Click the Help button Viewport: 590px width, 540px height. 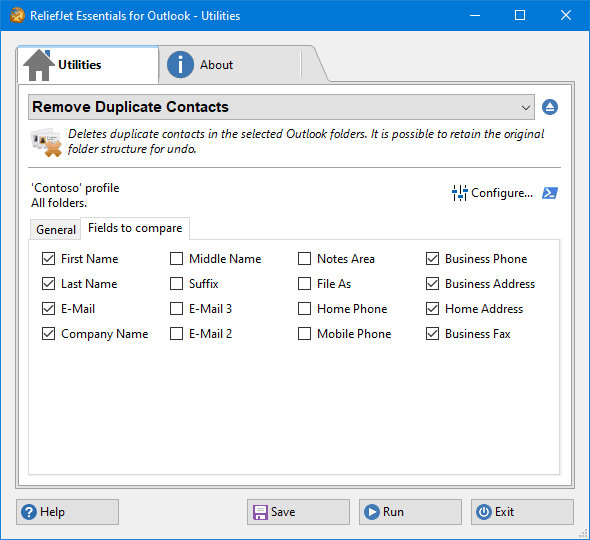coord(67,512)
